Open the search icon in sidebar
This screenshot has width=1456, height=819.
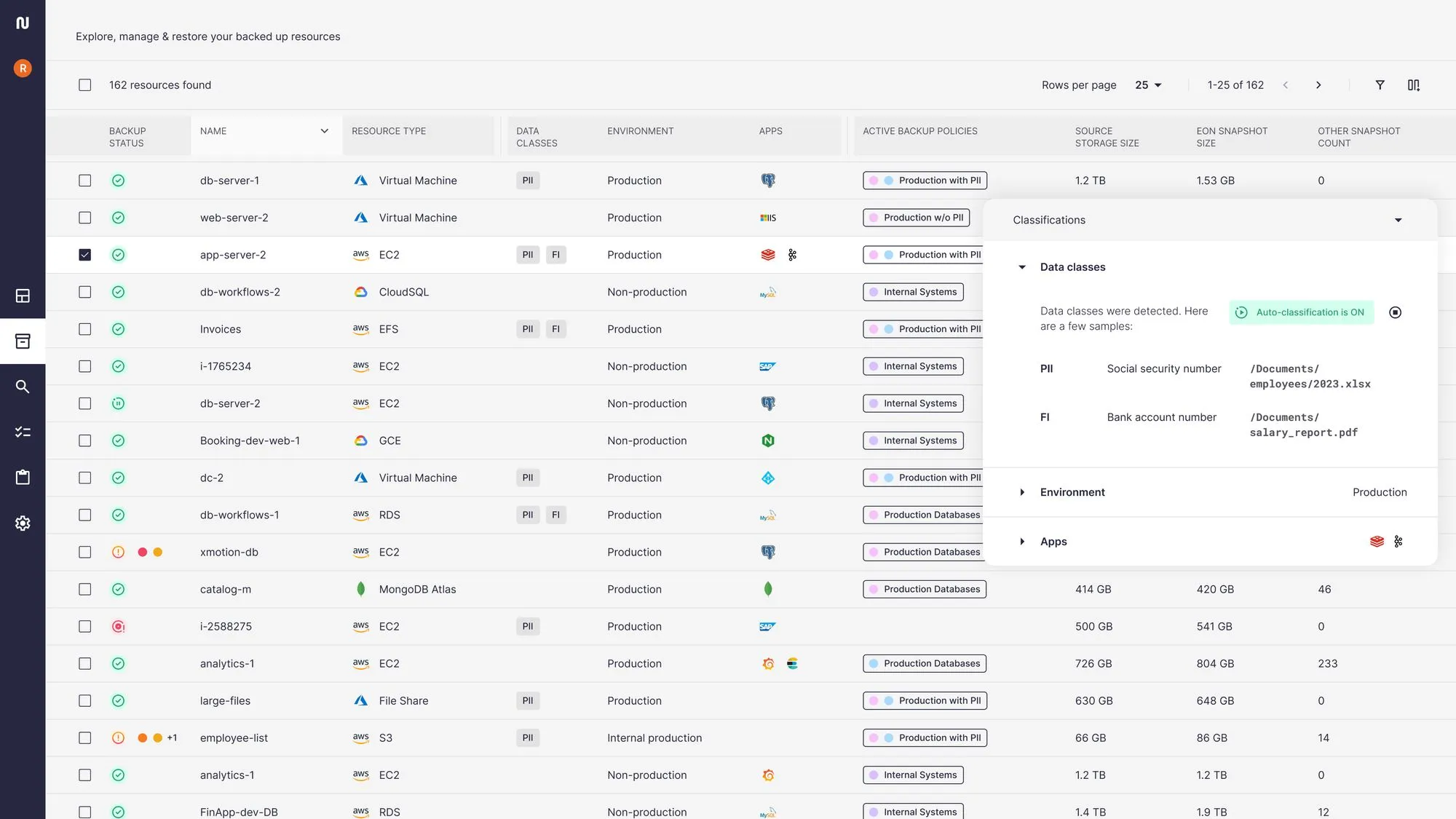(x=23, y=387)
